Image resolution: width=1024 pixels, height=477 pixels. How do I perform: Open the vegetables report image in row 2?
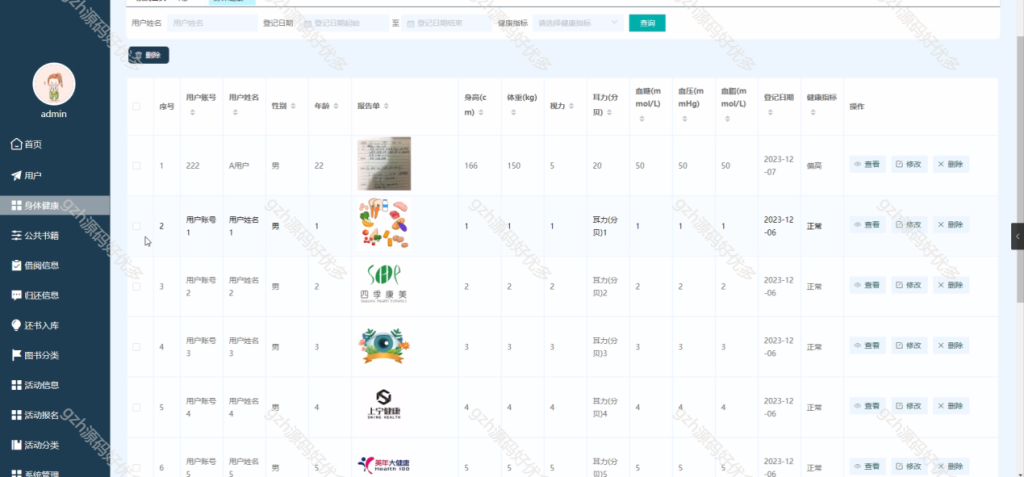(x=384, y=223)
